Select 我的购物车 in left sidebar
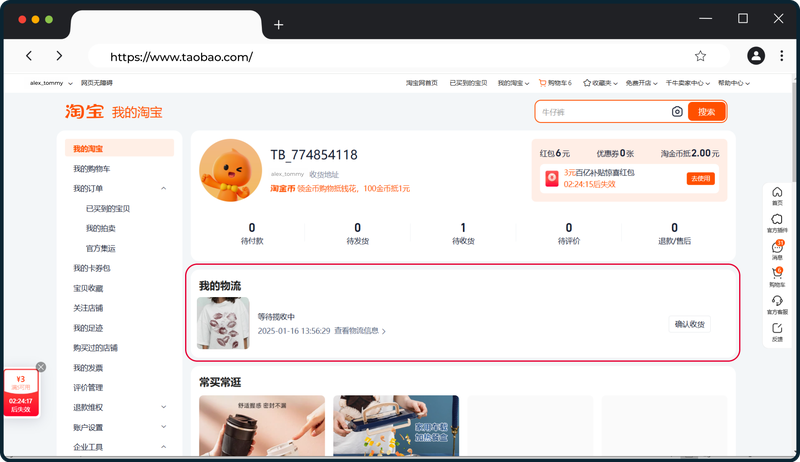The height and width of the screenshot is (462, 800). tap(91, 169)
